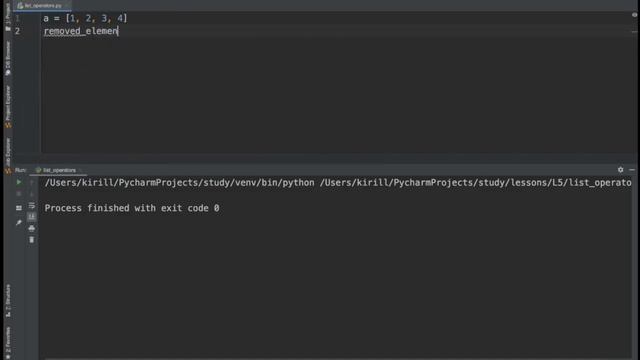Pin the Run tab with the pin icon

click(x=19, y=223)
